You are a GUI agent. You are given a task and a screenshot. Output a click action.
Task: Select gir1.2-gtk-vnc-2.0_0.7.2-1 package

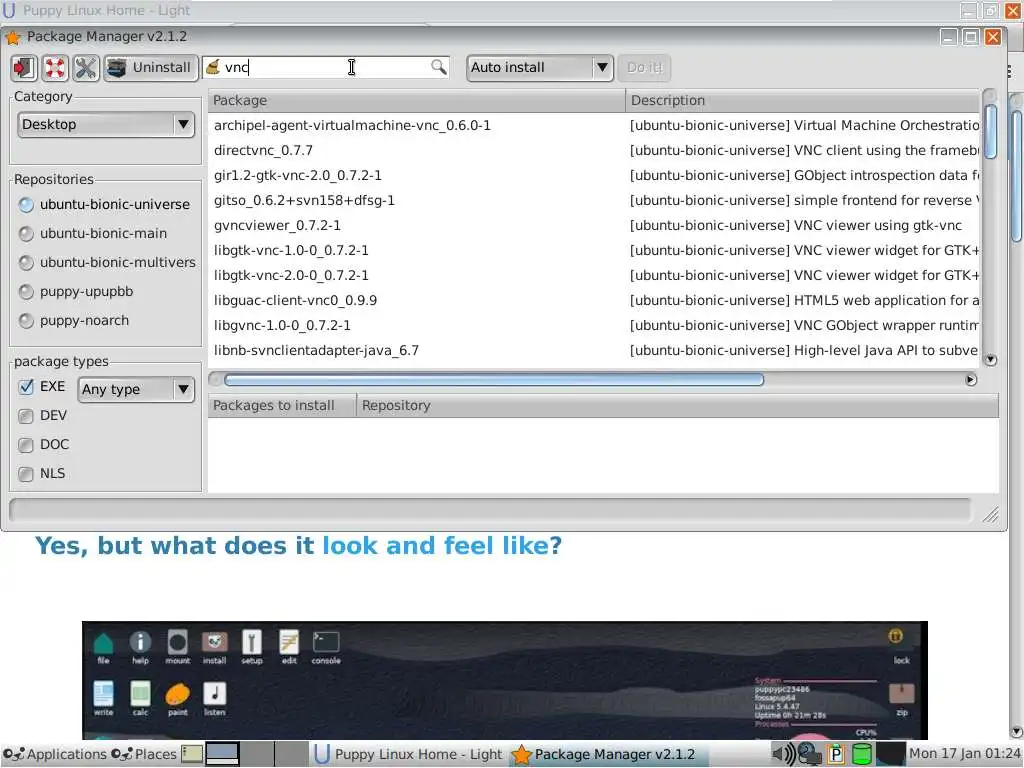(594, 175)
